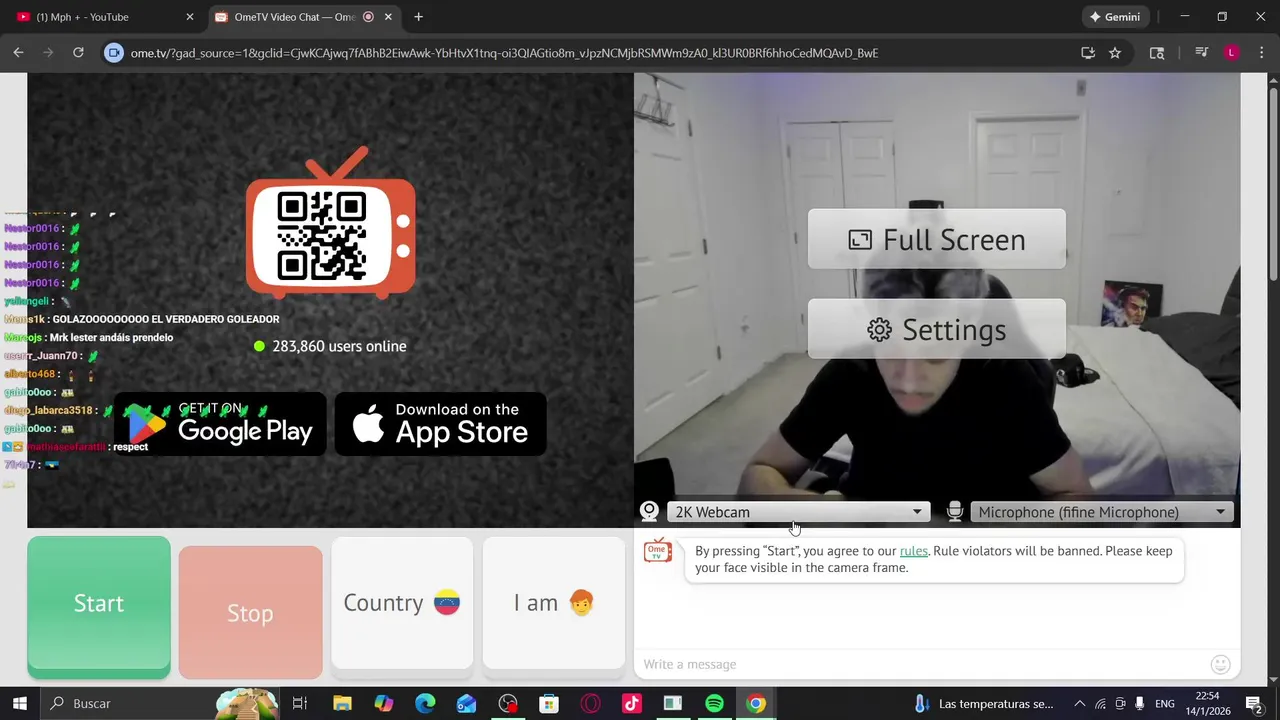The image size is (1280, 720).
Task: Open Copilot from the taskbar
Action: pos(384,703)
